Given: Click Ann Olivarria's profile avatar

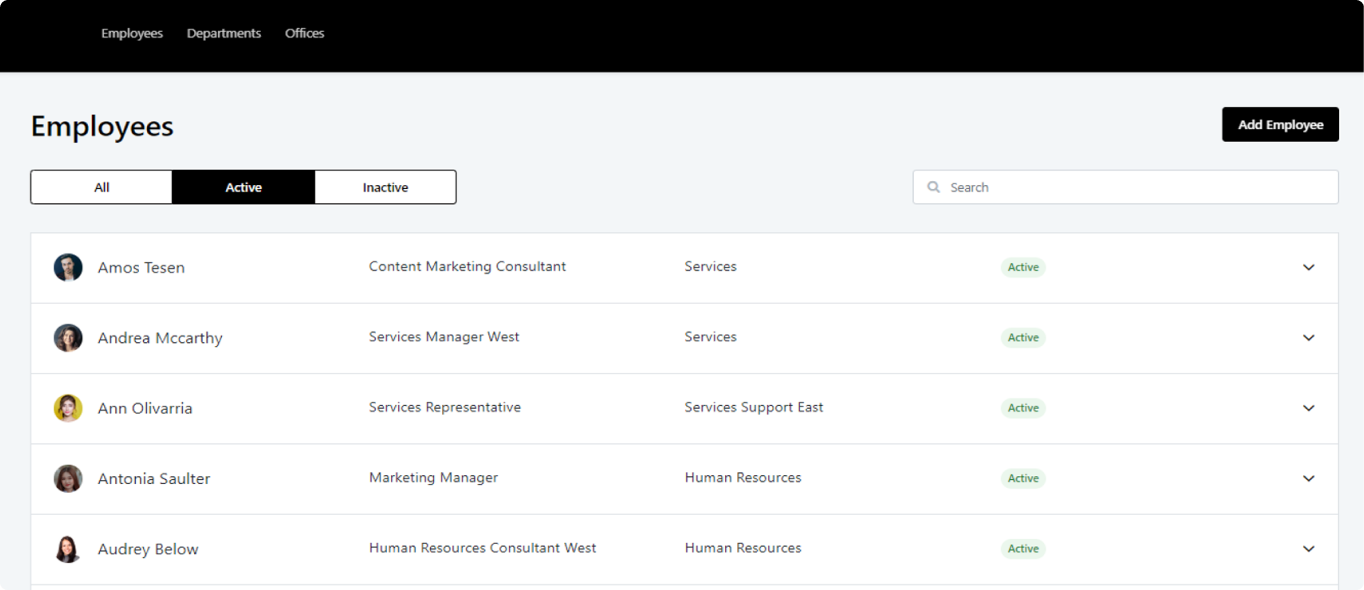Looking at the screenshot, I should (68, 408).
